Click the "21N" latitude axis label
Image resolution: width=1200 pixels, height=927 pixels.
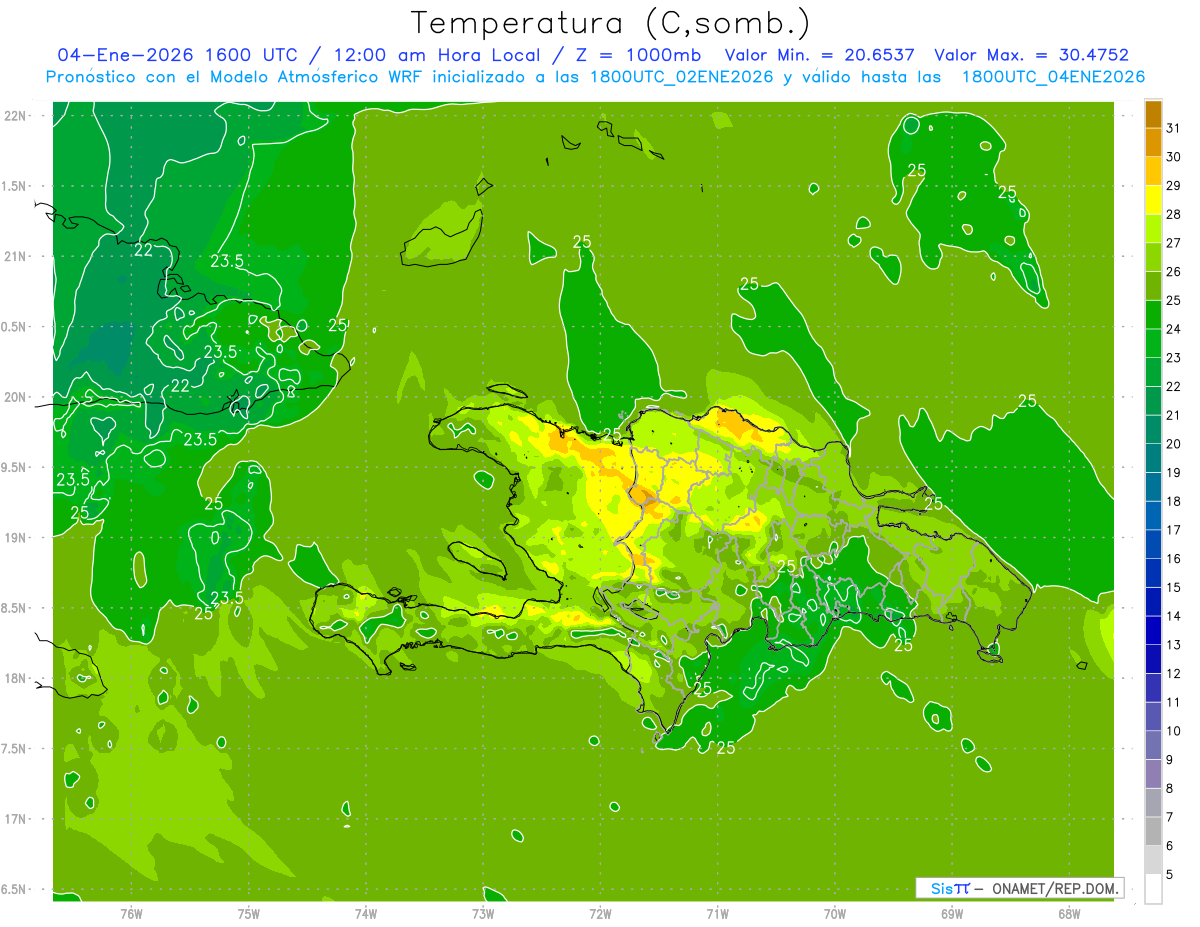pos(16,256)
